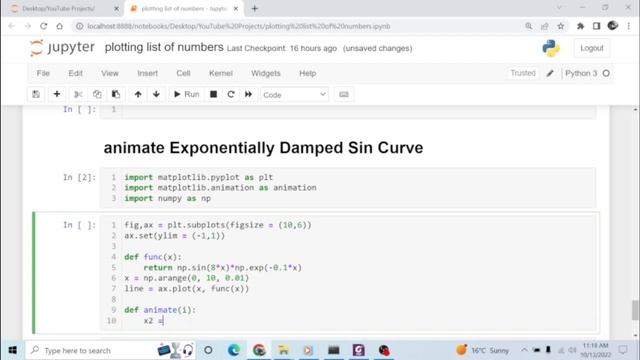This screenshot has width=640, height=360.
Task: Open browser extensions puzzle icon
Action: [580, 26]
